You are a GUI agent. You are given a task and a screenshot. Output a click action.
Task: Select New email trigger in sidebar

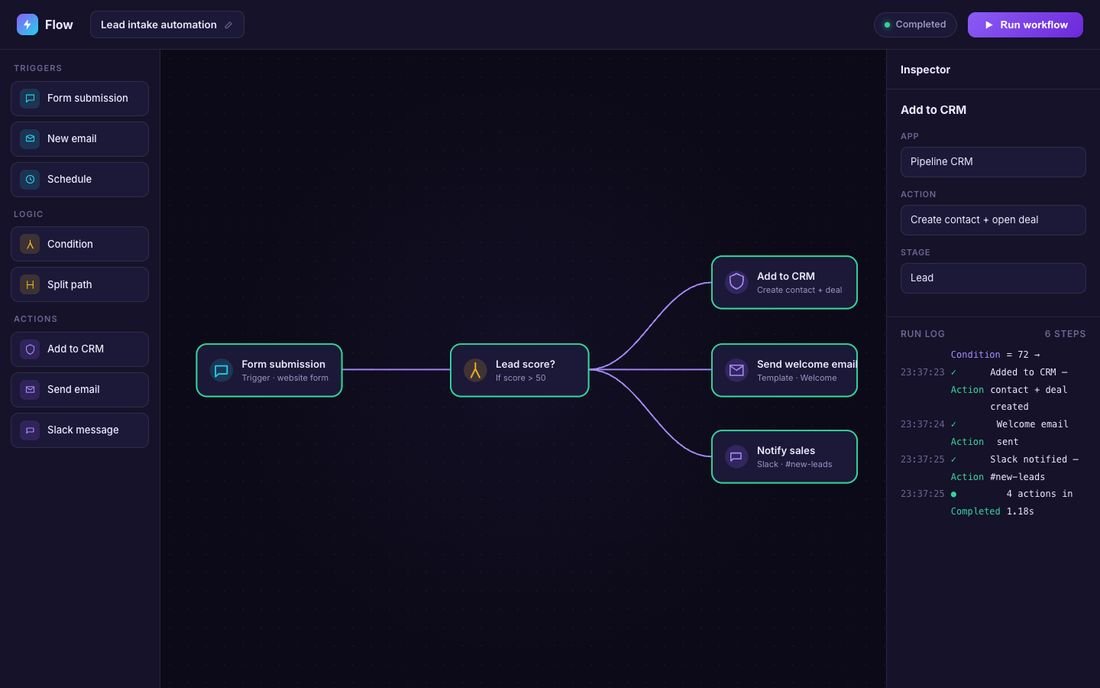tap(80, 139)
